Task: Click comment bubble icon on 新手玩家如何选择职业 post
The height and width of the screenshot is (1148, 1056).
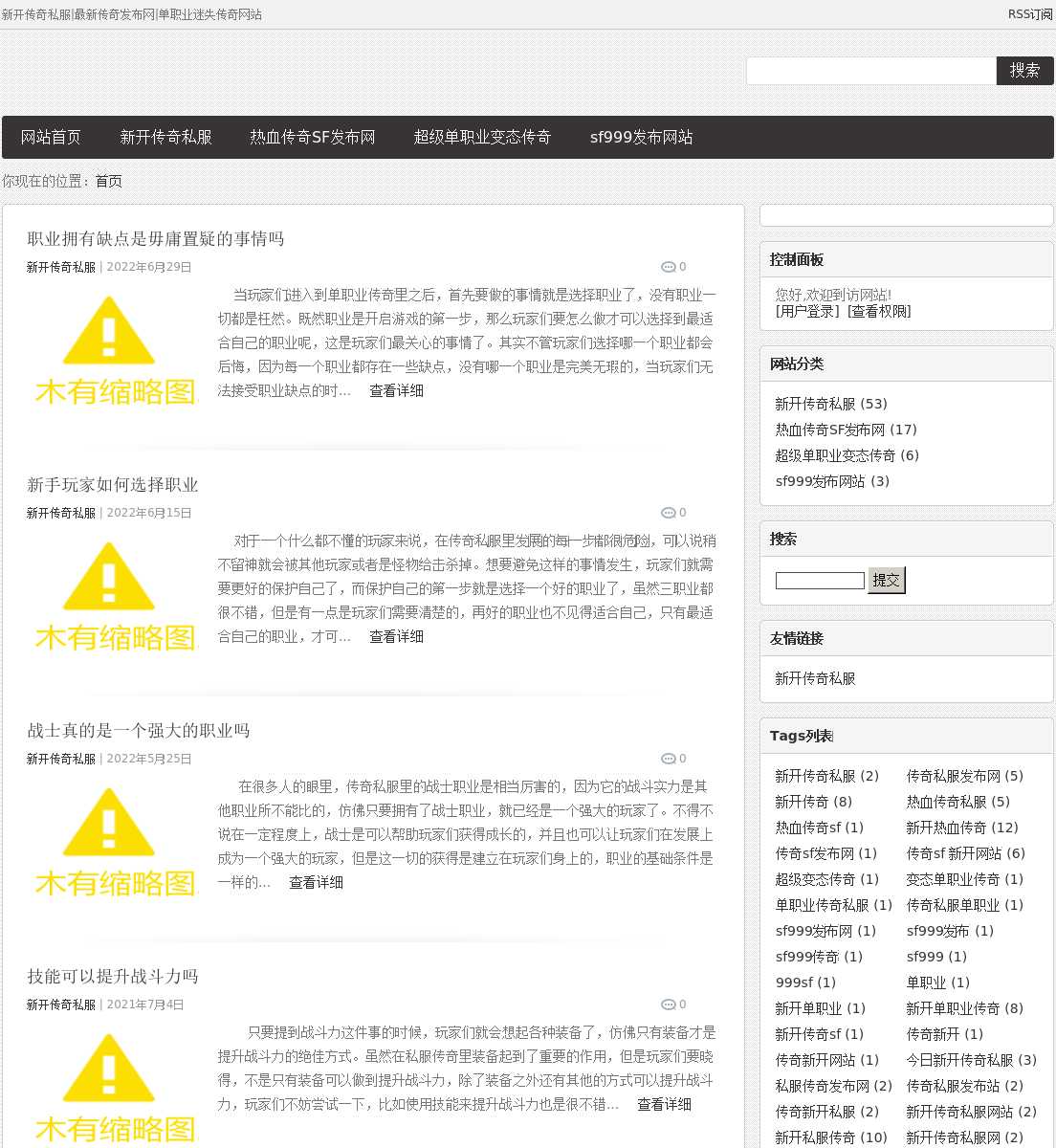Action: click(668, 513)
